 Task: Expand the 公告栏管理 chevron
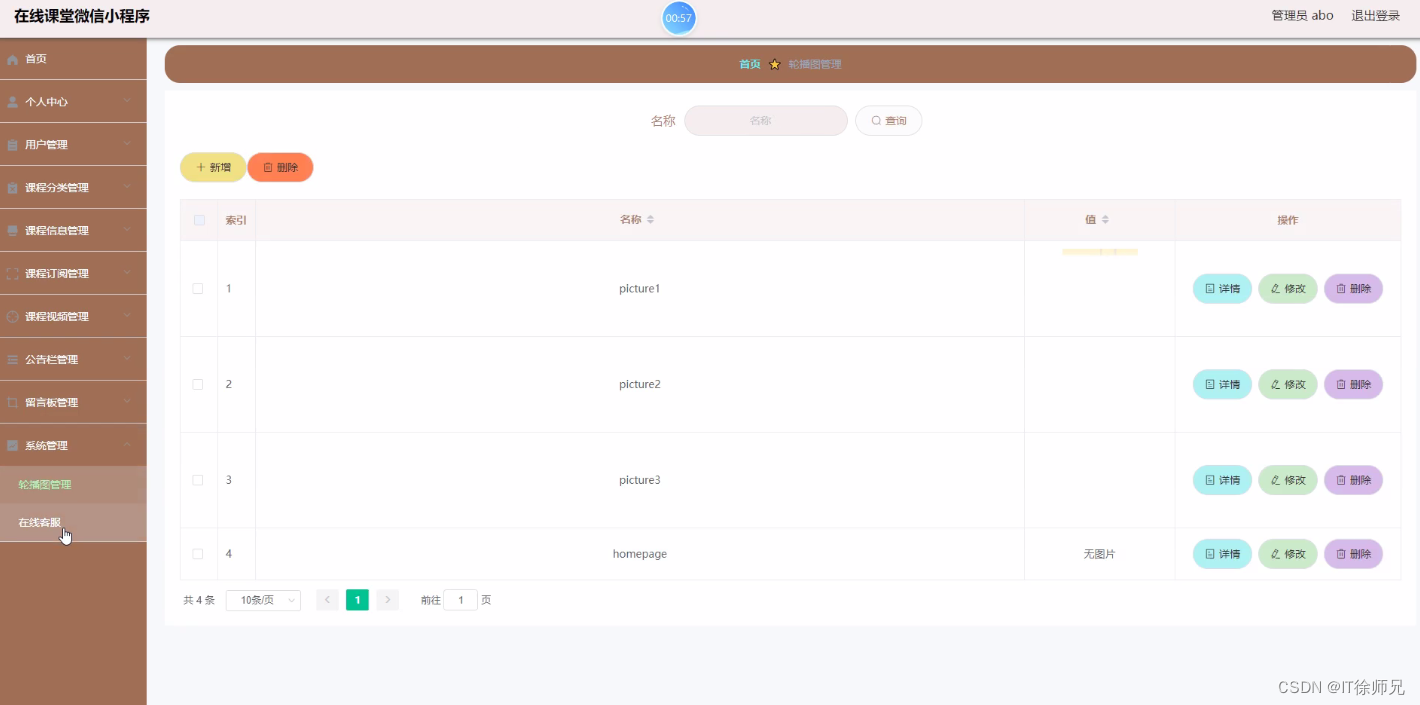click(127, 360)
